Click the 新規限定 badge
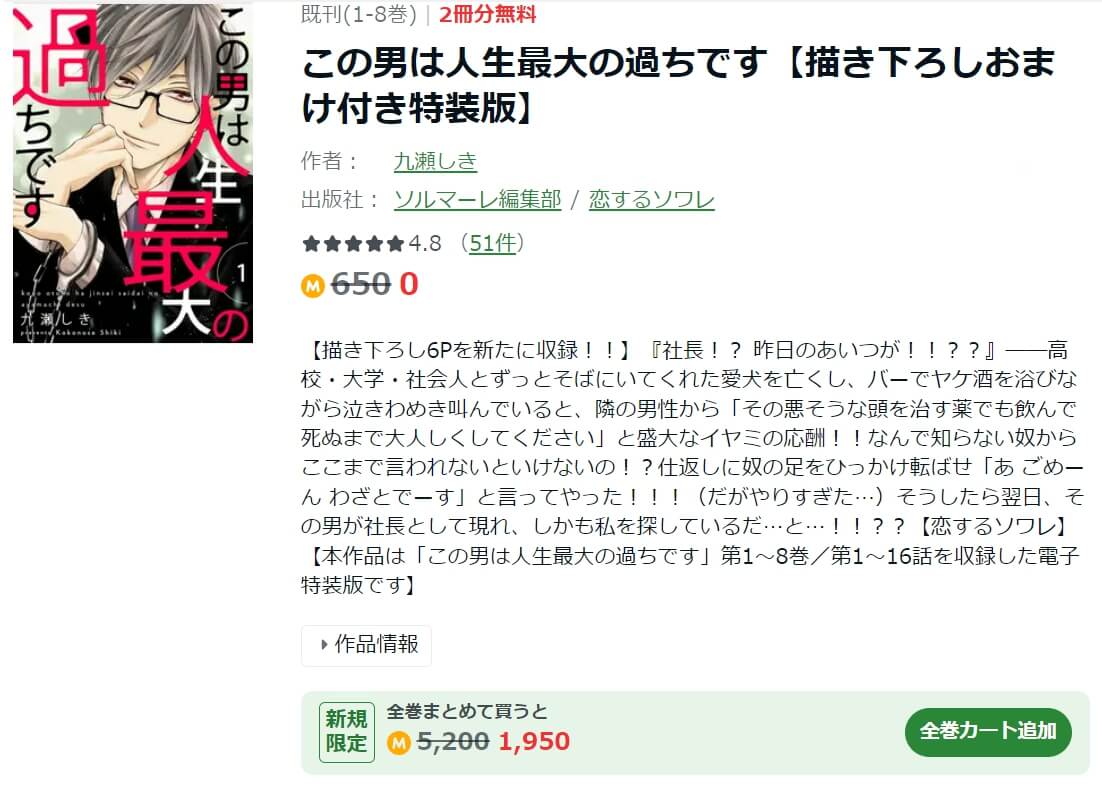Screen dimensions: 1102x791 click(x=346, y=732)
